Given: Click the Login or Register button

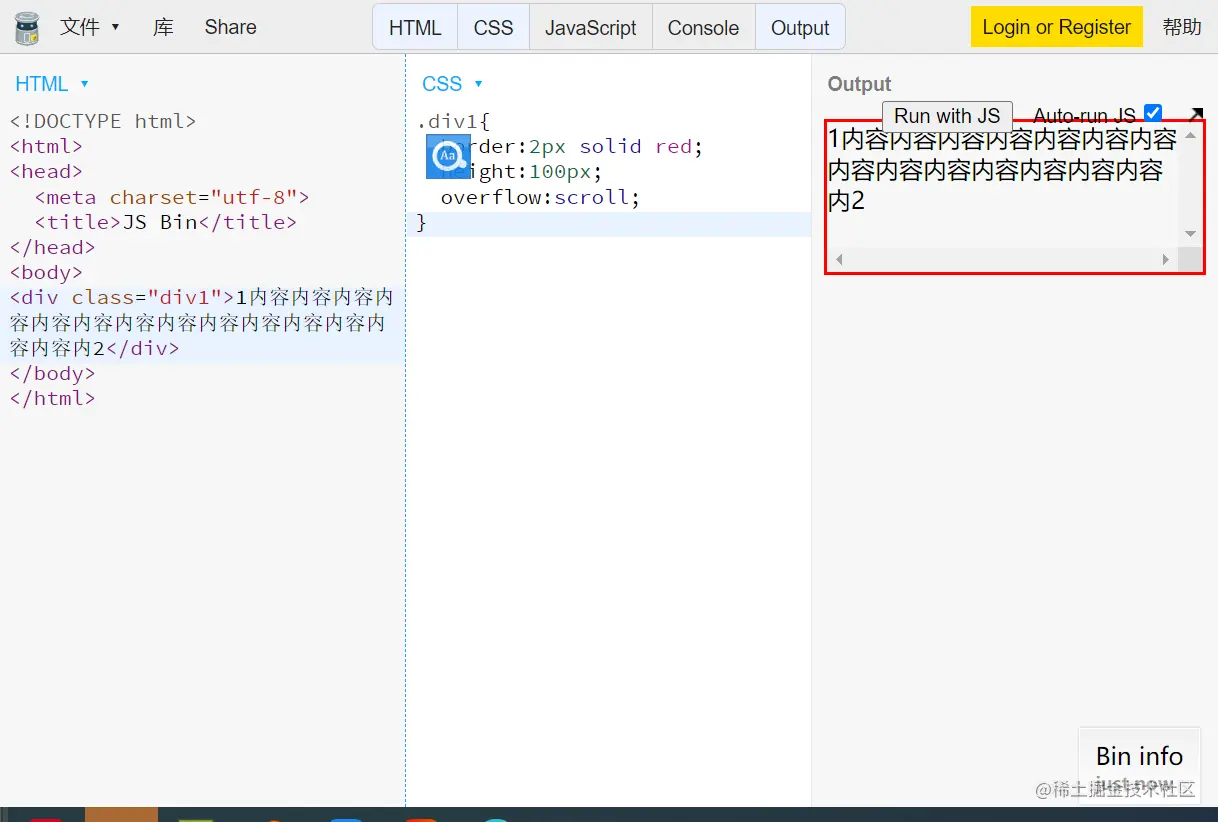Looking at the screenshot, I should pyautogui.click(x=1056, y=27).
